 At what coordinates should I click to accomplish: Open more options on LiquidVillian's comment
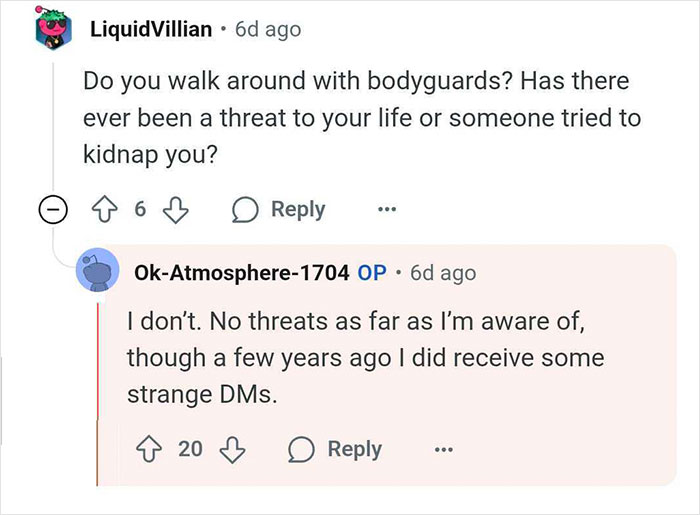[x=387, y=209]
